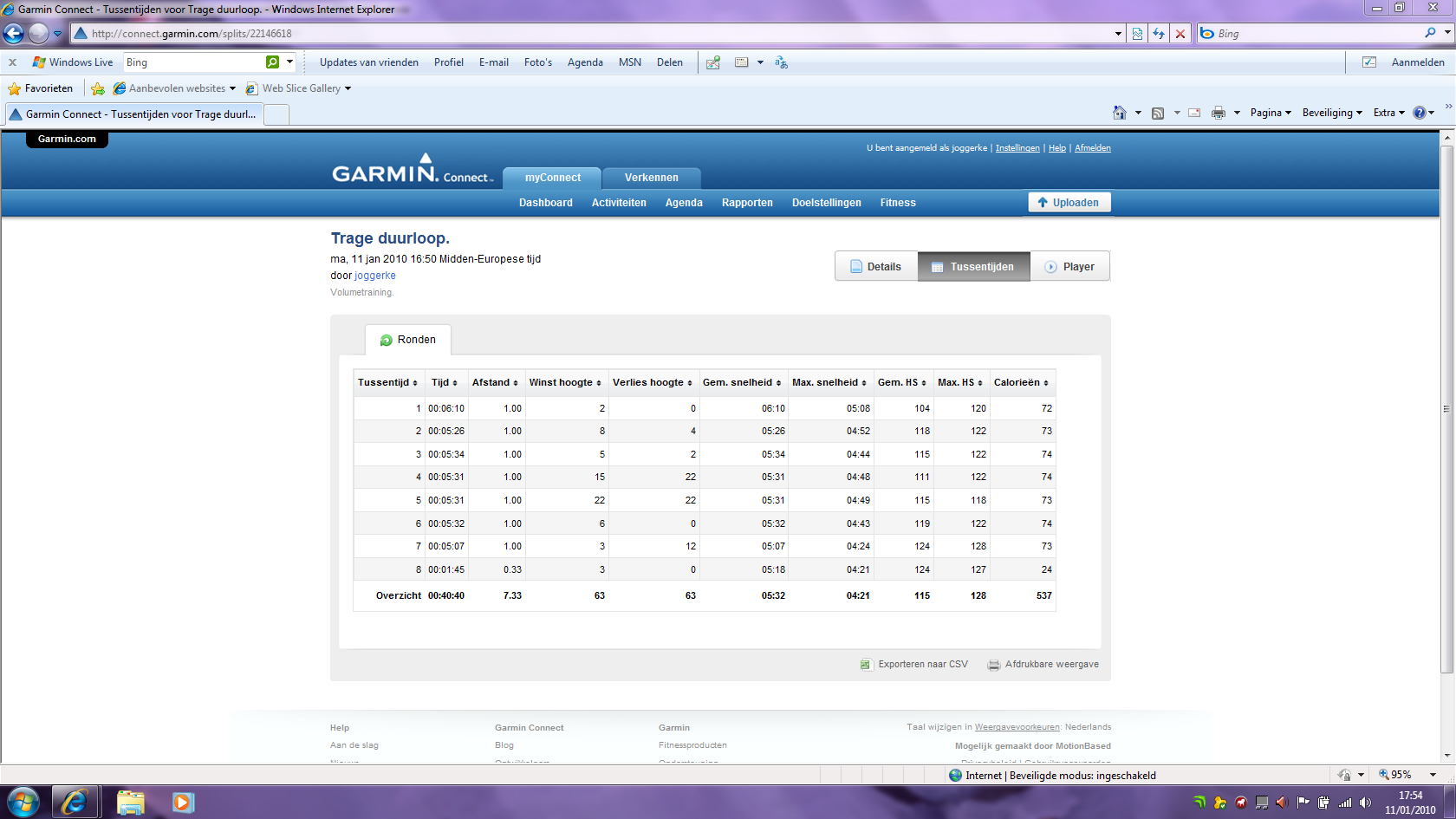Open the Pagina dropdown menu

coord(1271,113)
